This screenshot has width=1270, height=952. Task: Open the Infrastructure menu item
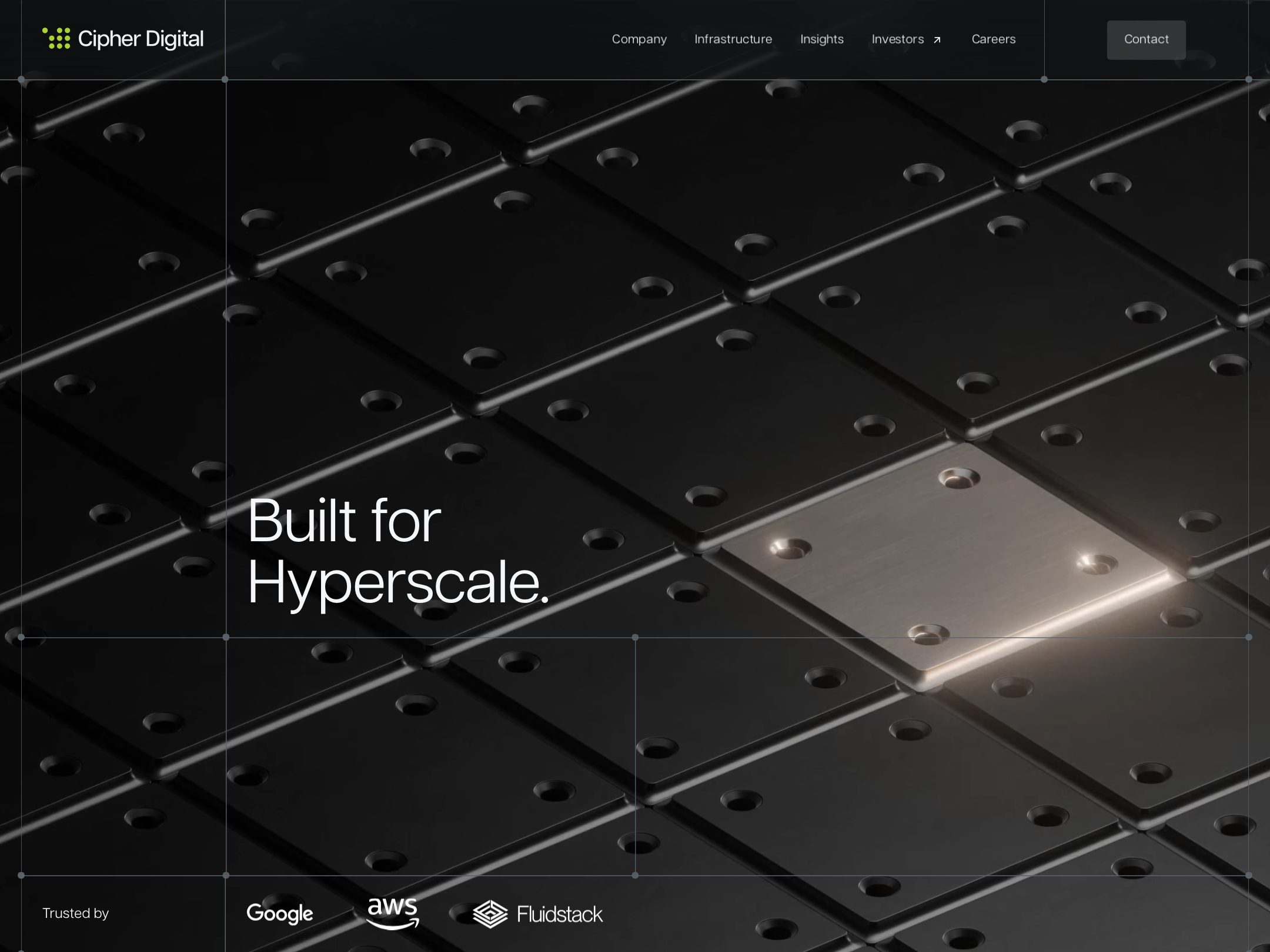click(733, 39)
